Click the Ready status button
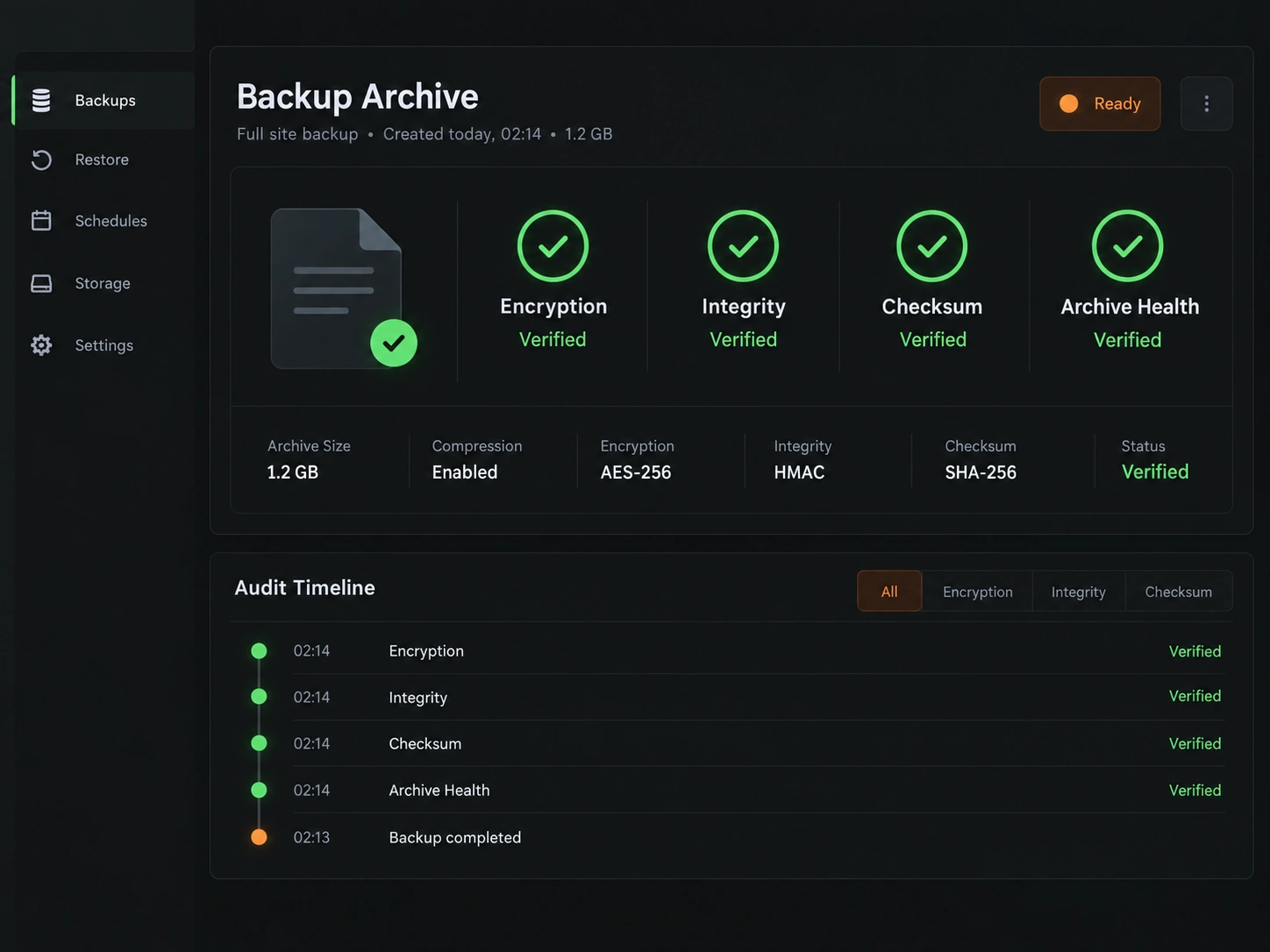Viewport: 1270px width, 952px height. point(1100,103)
